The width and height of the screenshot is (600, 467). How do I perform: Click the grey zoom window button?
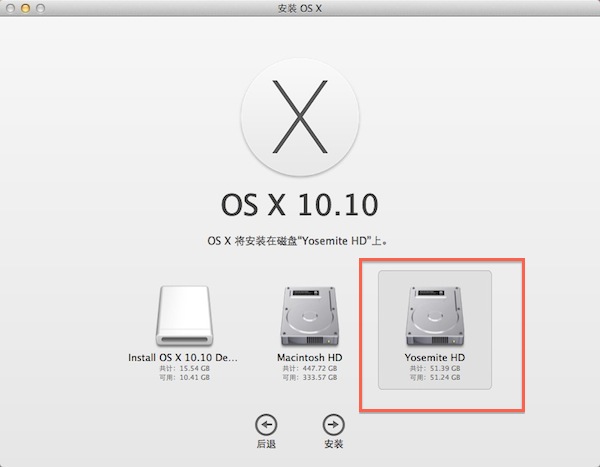click(40, 8)
